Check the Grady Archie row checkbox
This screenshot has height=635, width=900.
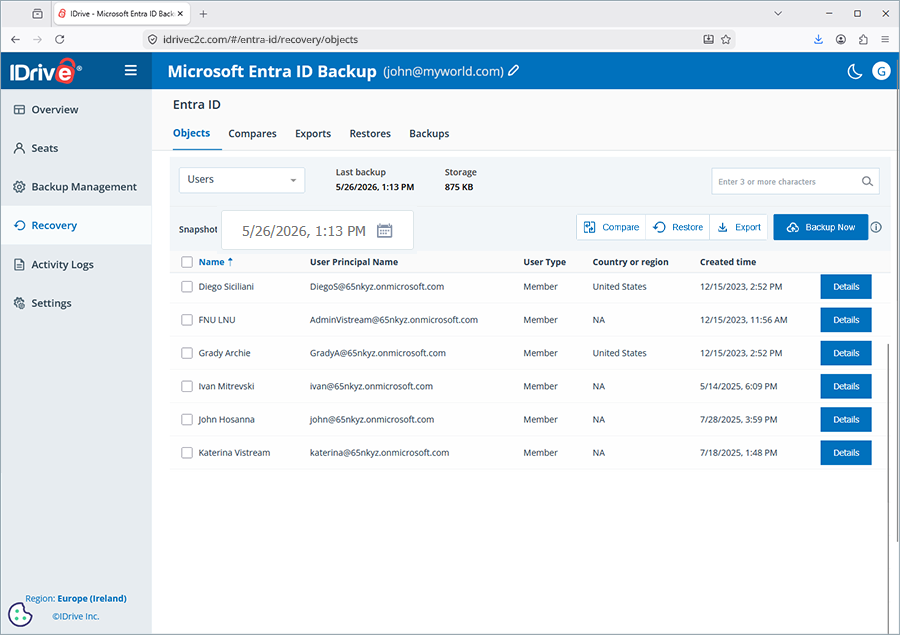click(187, 353)
